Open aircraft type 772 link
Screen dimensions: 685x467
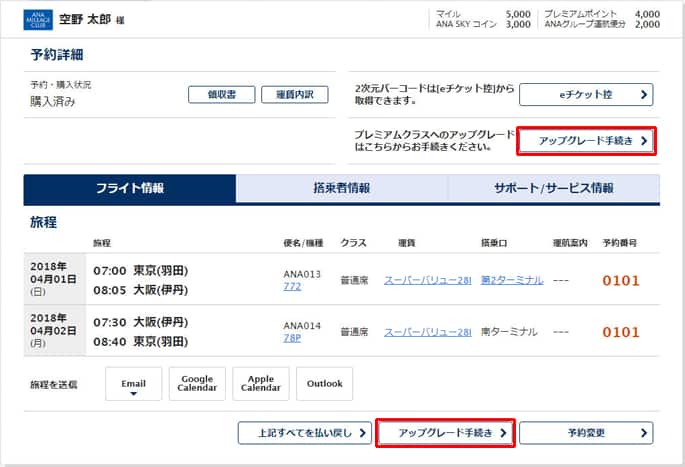coord(293,287)
